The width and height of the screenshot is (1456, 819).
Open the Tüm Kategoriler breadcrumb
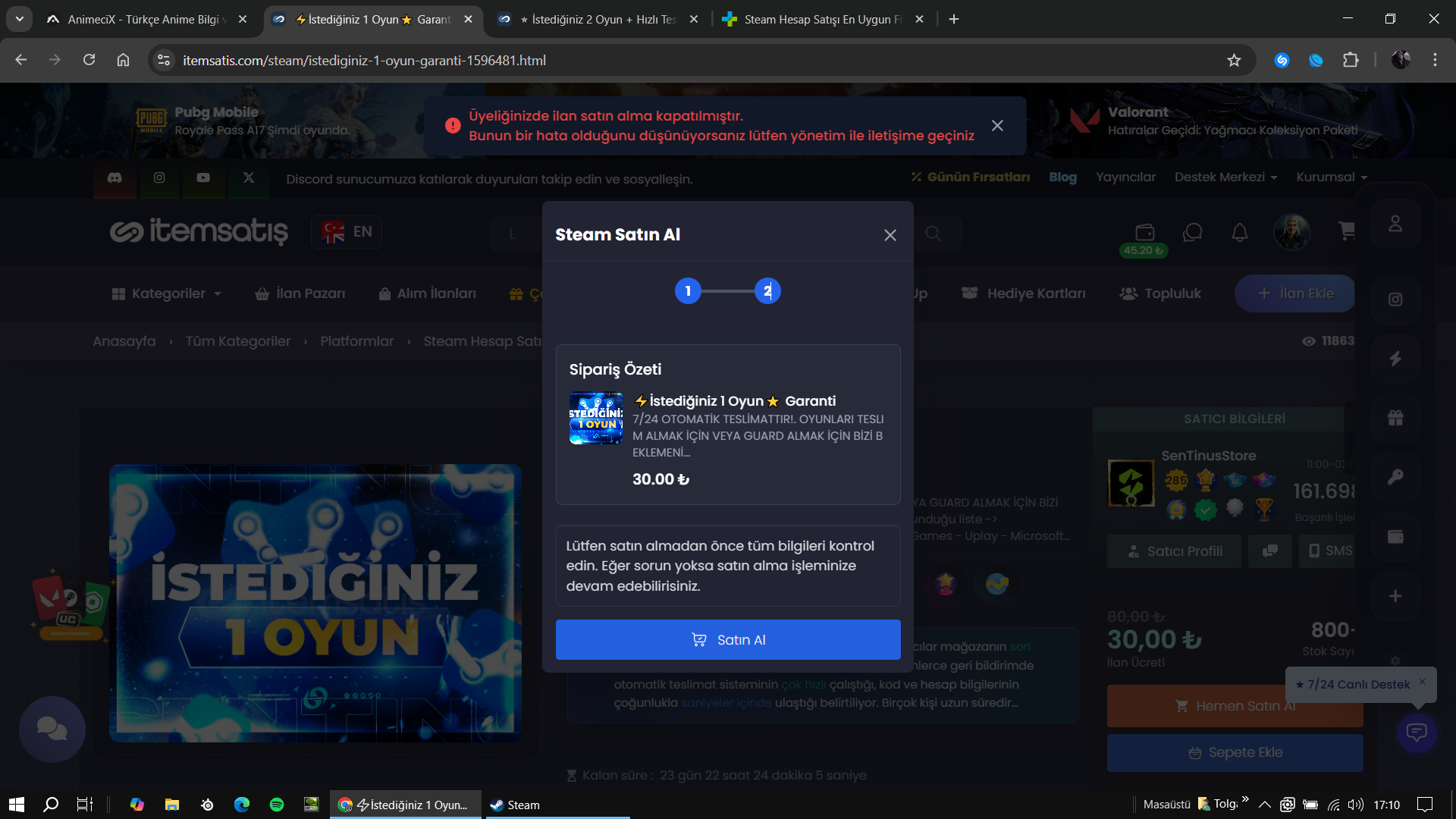[238, 341]
